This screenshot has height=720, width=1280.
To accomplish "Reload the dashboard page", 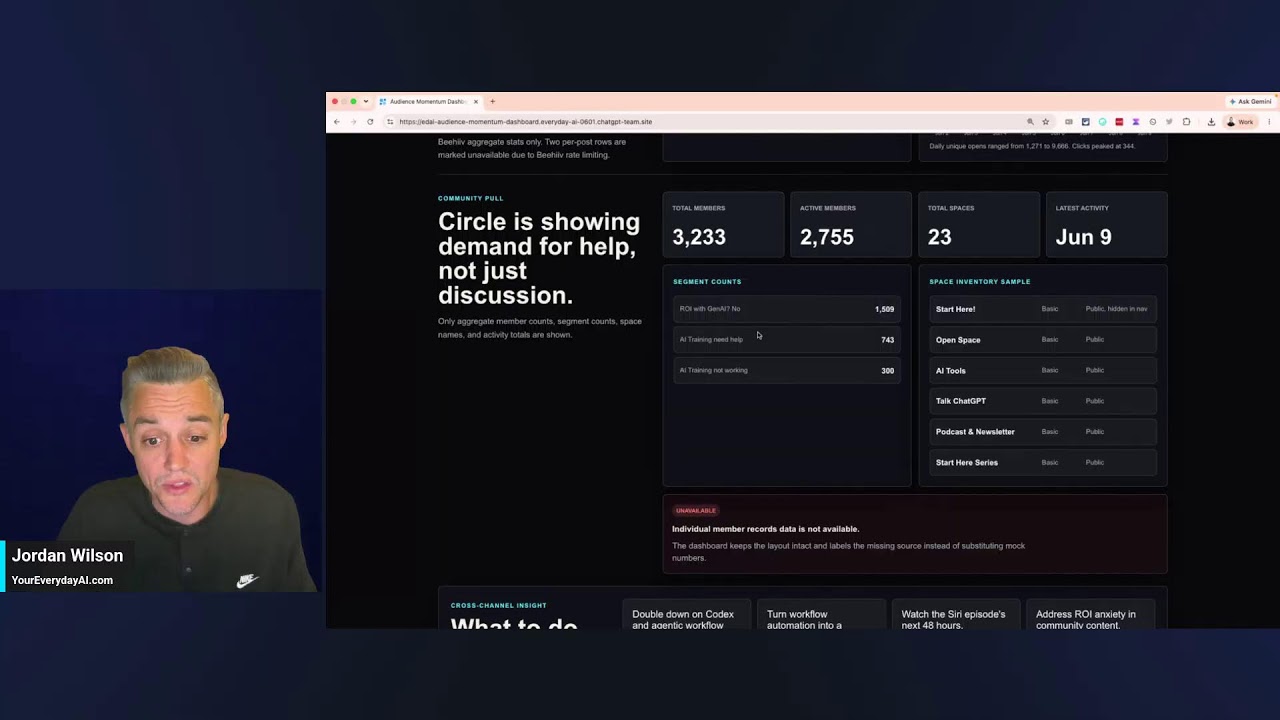I will (x=370, y=122).
